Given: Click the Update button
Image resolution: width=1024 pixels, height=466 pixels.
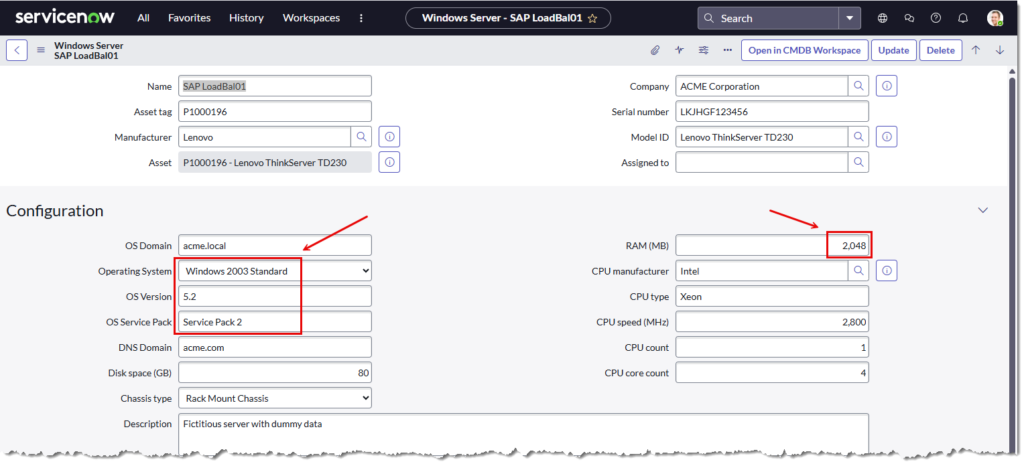Looking at the screenshot, I should [x=893, y=50].
